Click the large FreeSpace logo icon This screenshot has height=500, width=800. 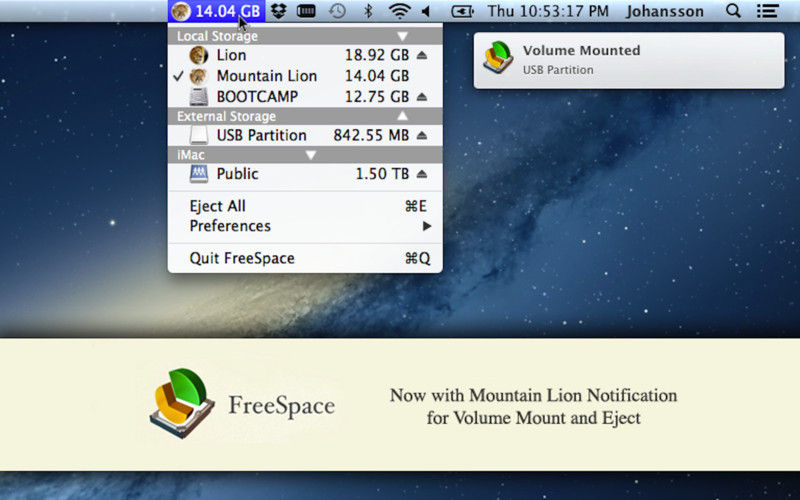pos(182,403)
